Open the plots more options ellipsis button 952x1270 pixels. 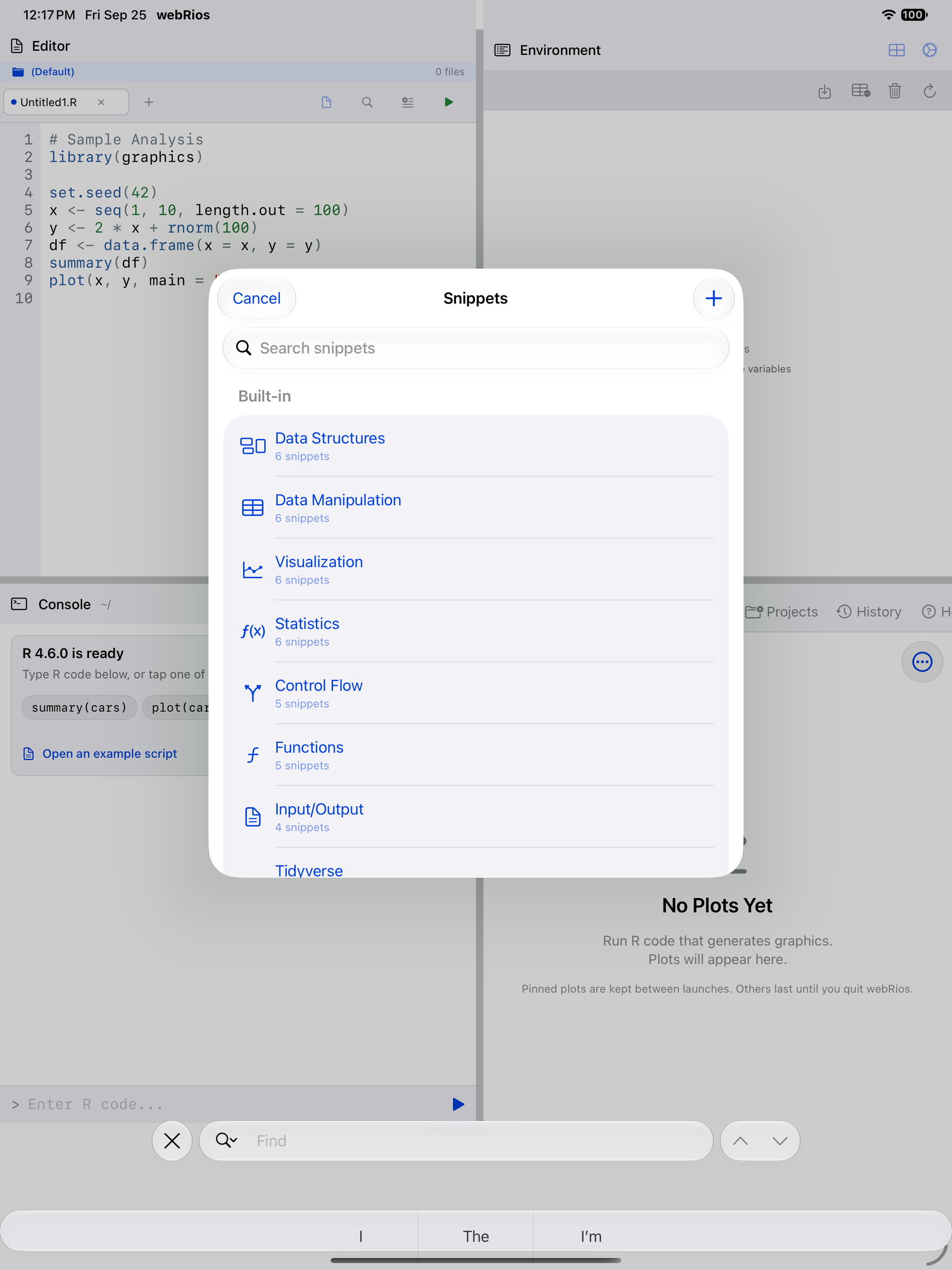pyautogui.click(x=922, y=661)
